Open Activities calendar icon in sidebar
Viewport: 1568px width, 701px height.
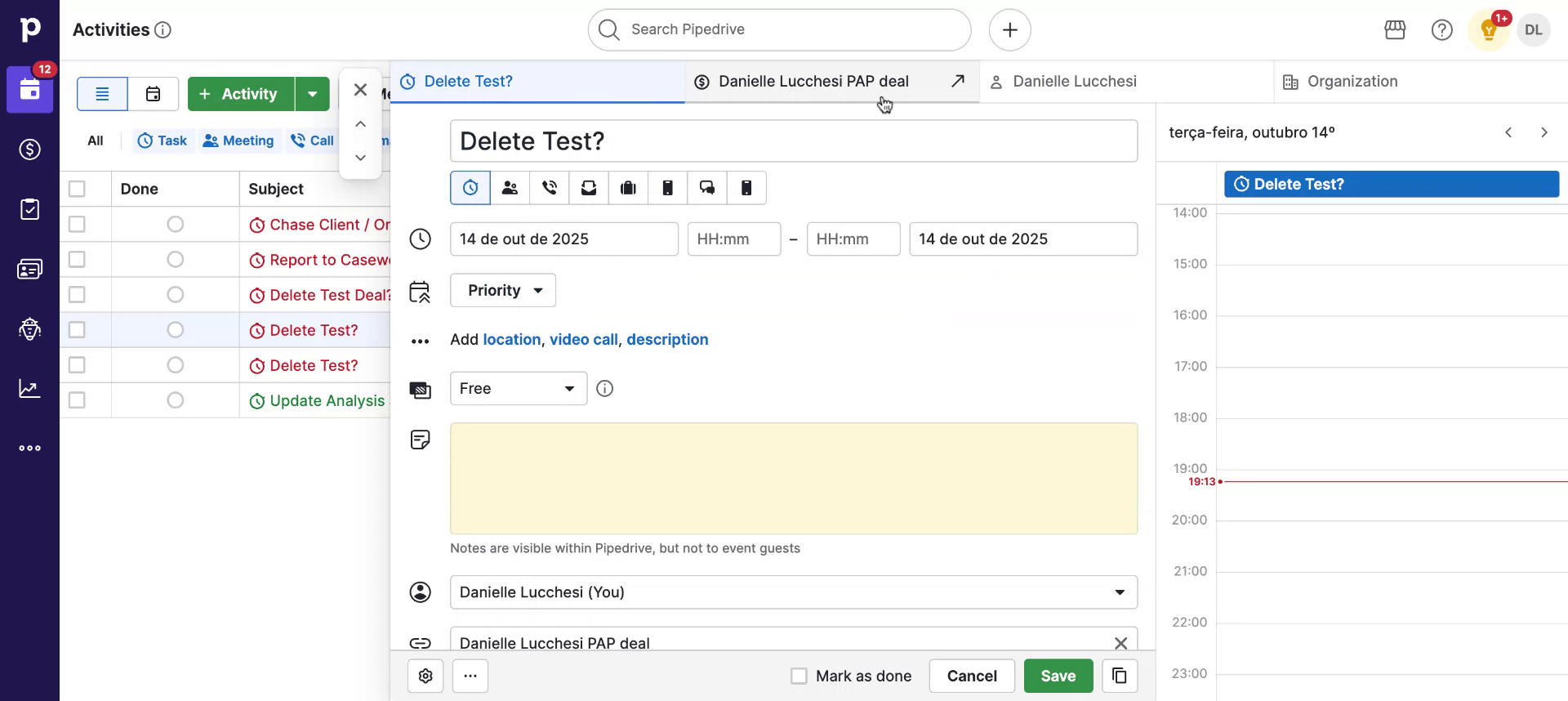tap(30, 90)
